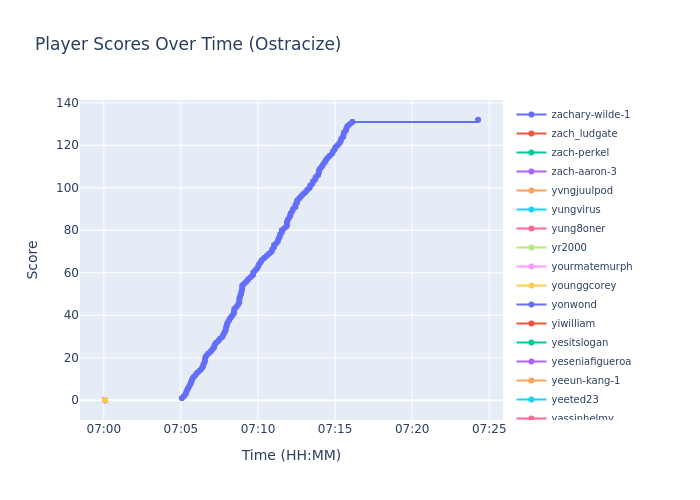Toggle zach-perkel legend entry
This screenshot has height=500, width=700.
click(579, 153)
